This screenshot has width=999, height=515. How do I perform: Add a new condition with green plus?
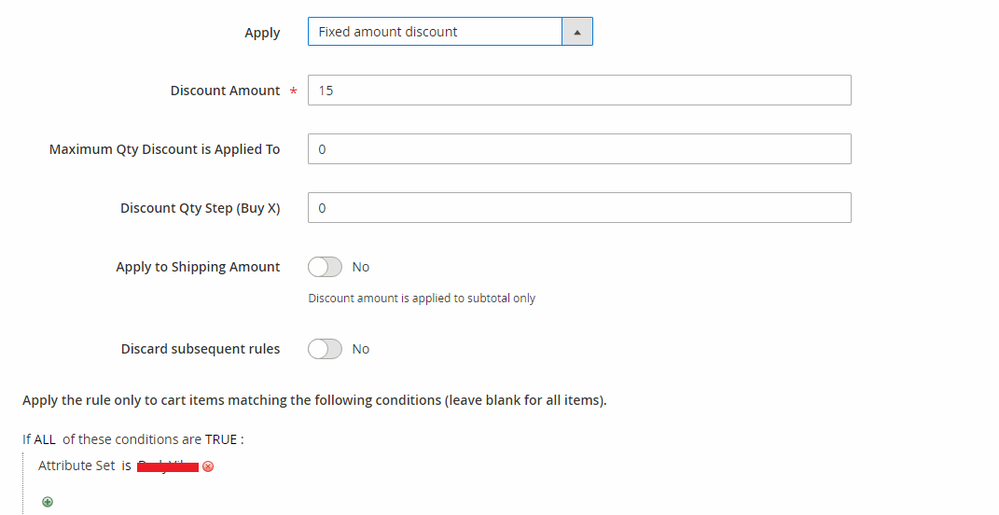tap(47, 502)
